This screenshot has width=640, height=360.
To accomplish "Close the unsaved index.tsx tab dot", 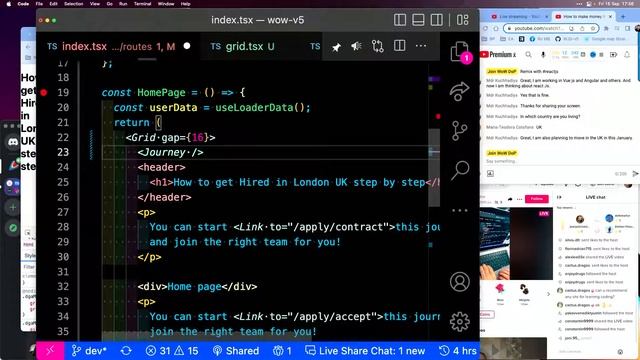I will pyautogui.click(x=187, y=46).
